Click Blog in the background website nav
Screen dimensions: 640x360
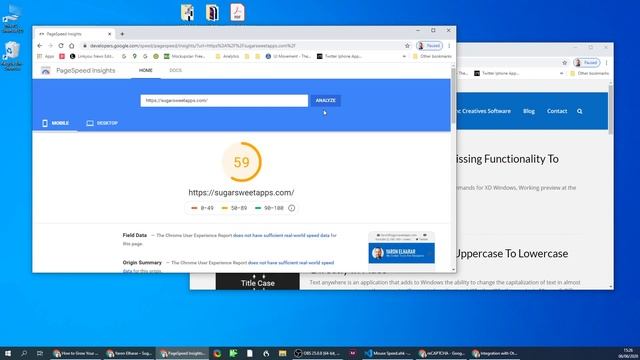coord(529,111)
